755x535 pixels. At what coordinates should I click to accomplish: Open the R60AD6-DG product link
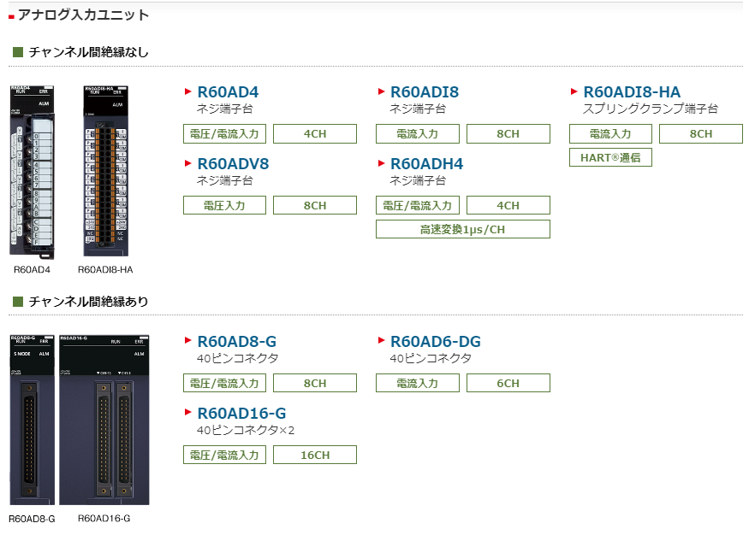pos(435,342)
